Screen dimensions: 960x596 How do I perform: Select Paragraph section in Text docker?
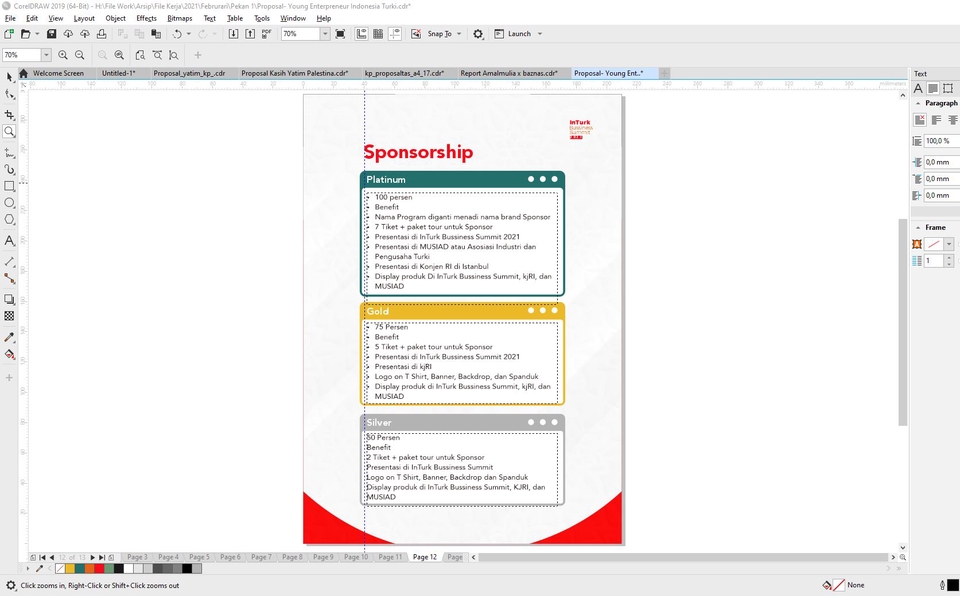(x=932, y=88)
